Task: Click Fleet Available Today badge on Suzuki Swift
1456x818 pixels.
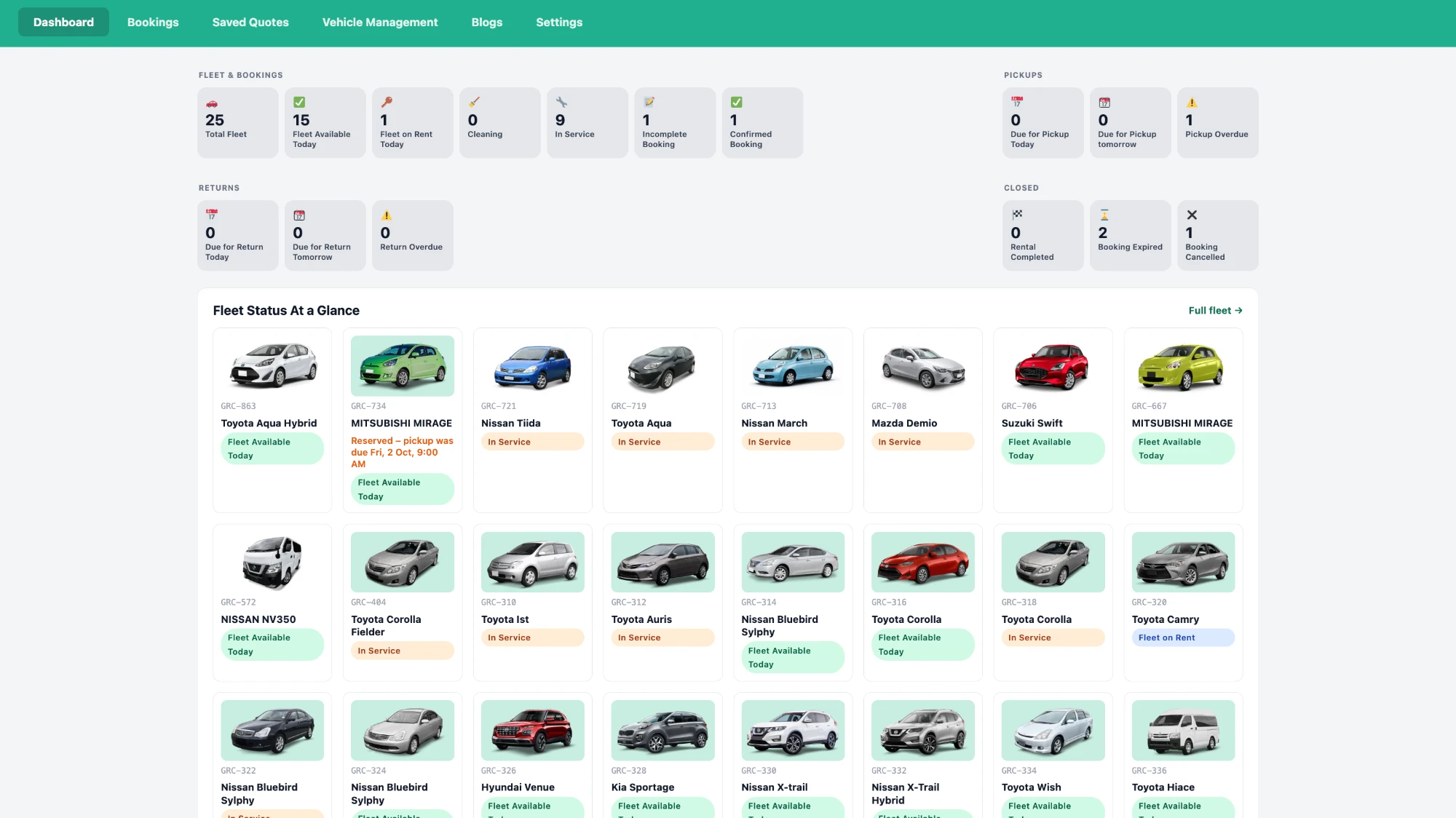Action: 1053,449
